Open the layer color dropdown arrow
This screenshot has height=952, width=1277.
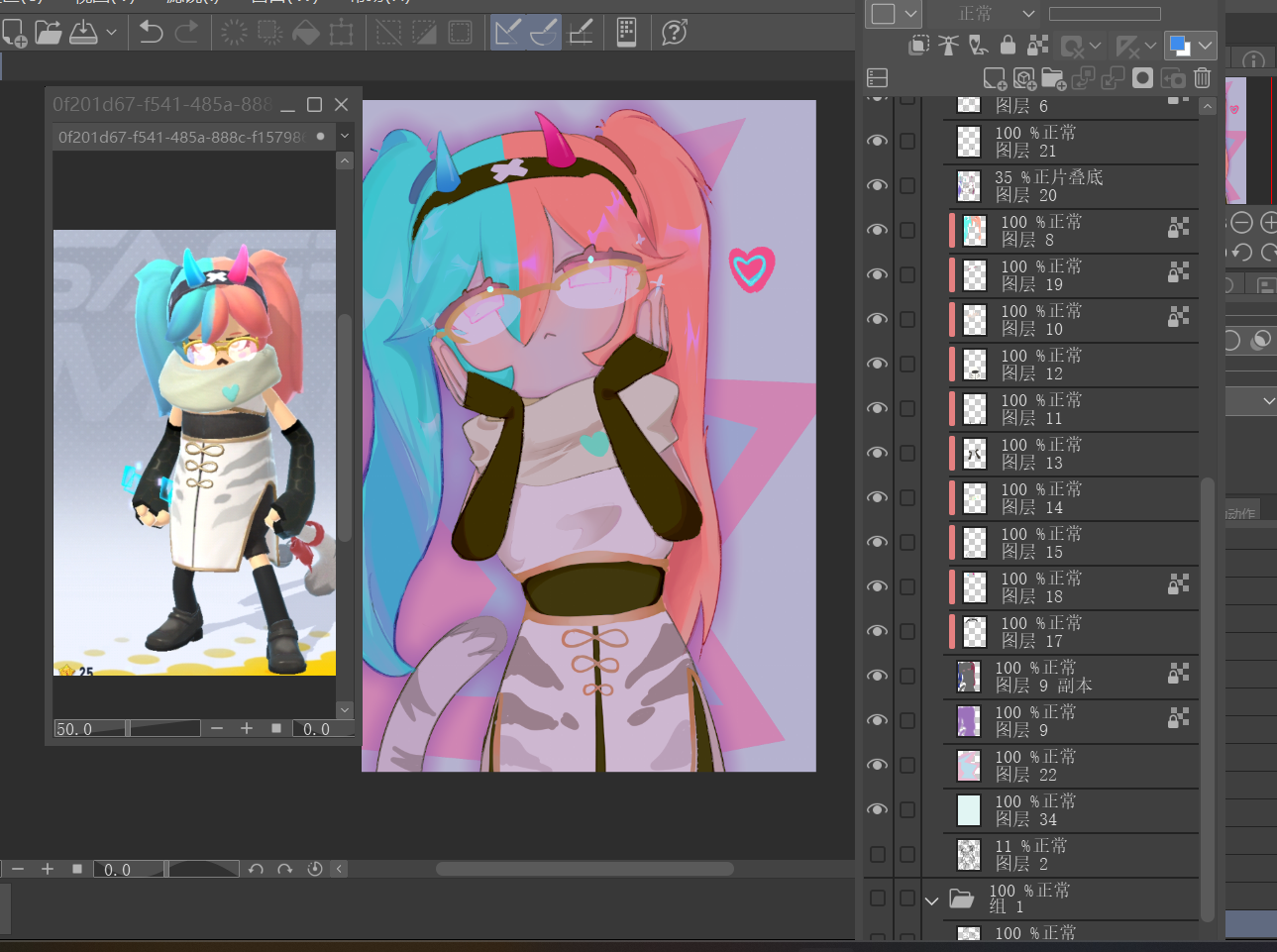(1206, 46)
